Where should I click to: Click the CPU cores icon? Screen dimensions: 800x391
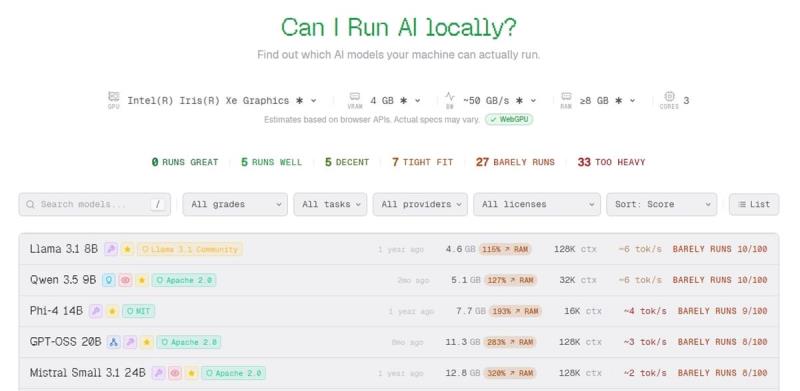669,96
